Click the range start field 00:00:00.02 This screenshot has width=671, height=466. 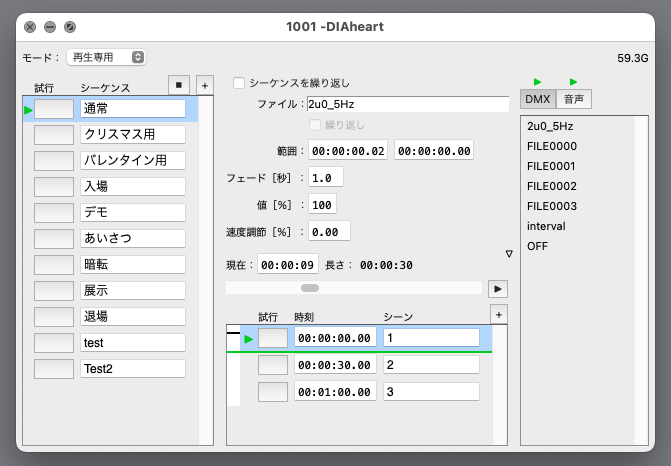pos(348,150)
